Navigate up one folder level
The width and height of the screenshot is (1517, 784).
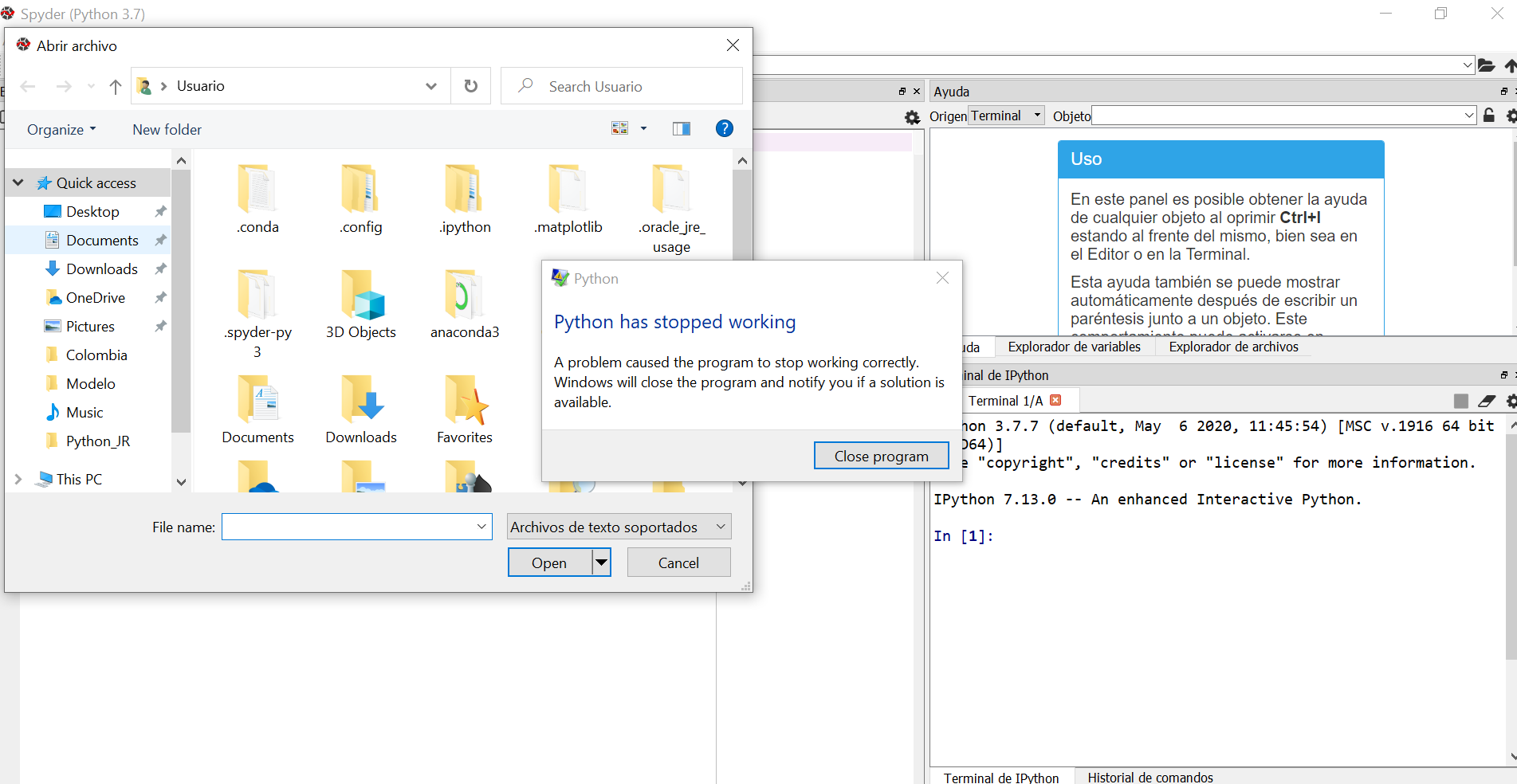pyautogui.click(x=115, y=86)
